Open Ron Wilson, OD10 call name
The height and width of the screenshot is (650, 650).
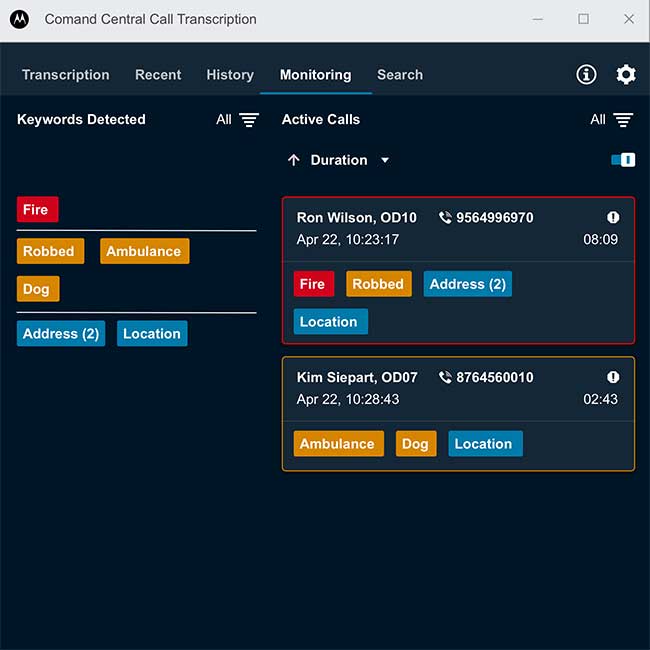pos(357,218)
